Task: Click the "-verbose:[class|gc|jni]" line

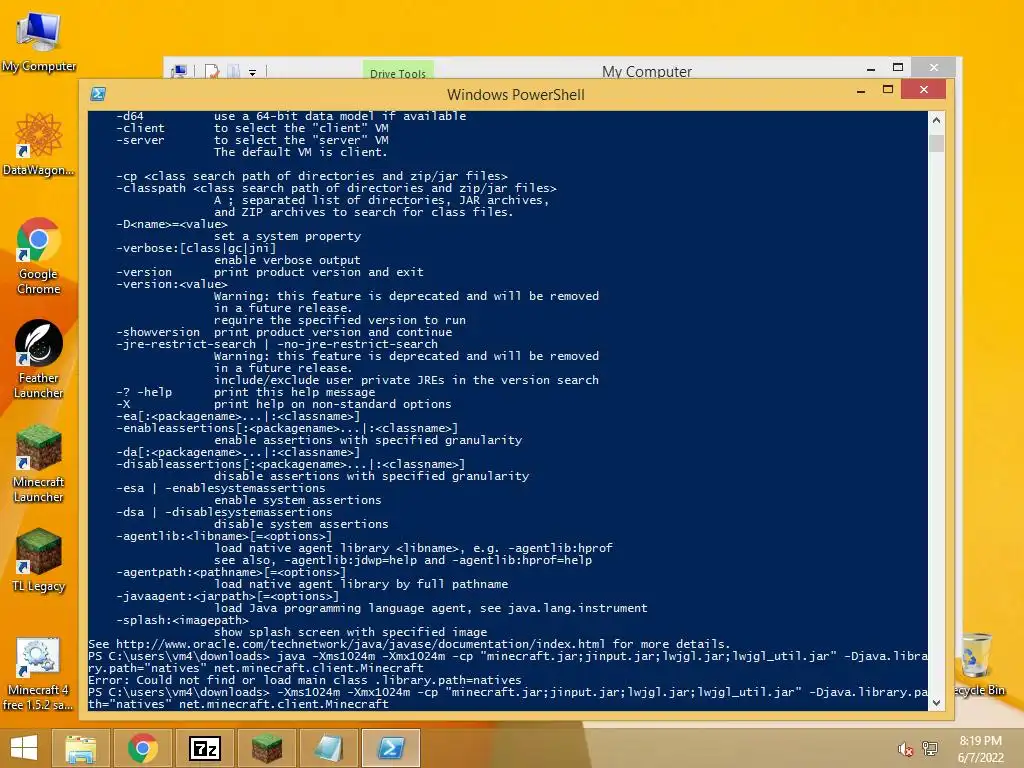Action: (x=196, y=248)
